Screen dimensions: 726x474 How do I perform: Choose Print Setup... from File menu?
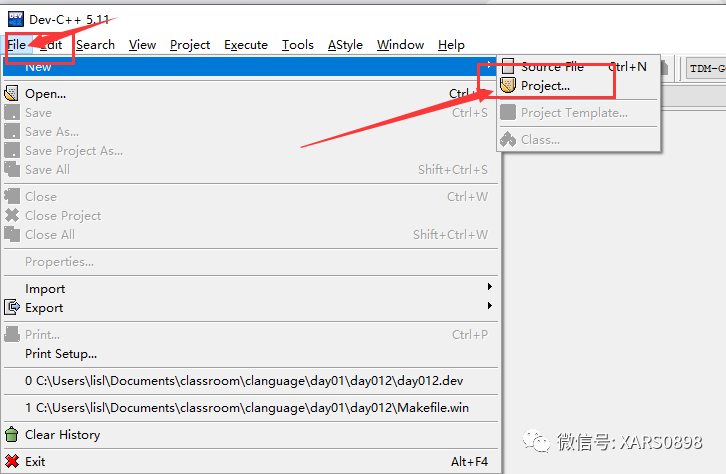(250, 354)
